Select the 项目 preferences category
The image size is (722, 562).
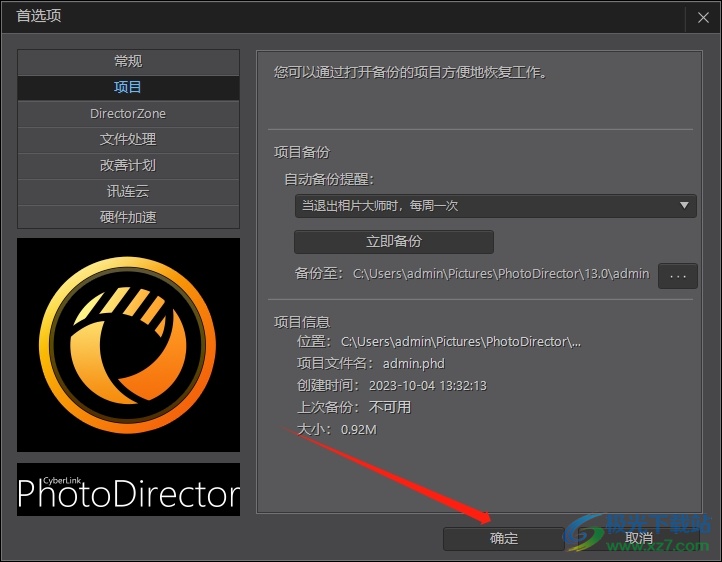click(128, 87)
